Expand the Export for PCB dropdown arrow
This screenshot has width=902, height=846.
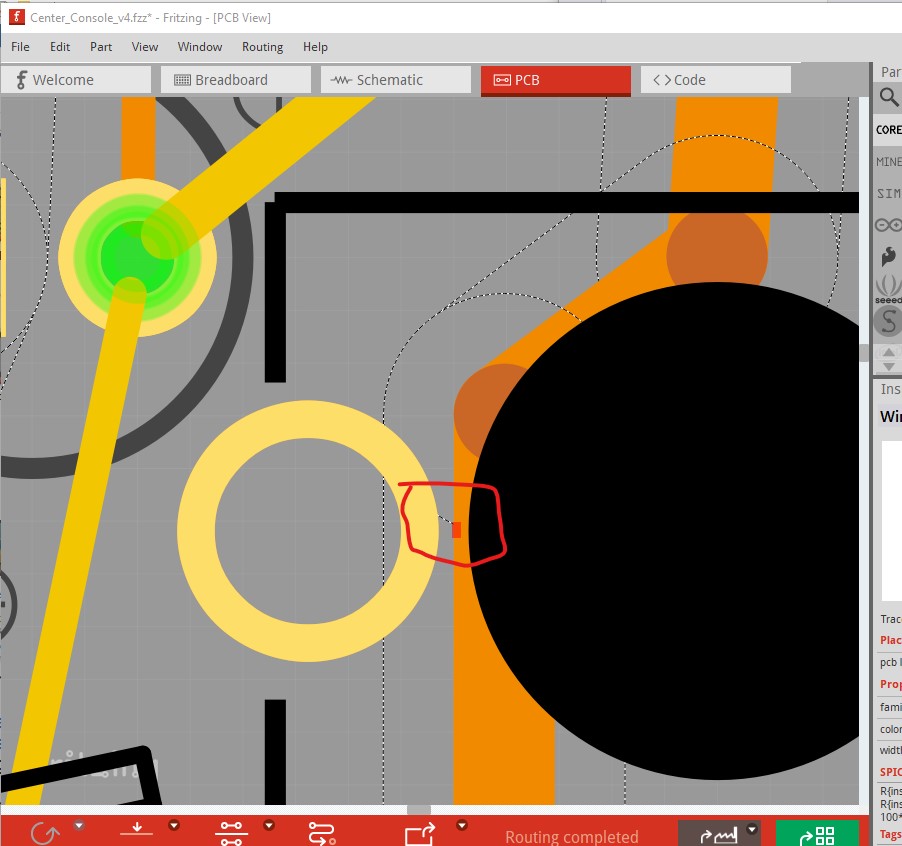pos(462,826)
